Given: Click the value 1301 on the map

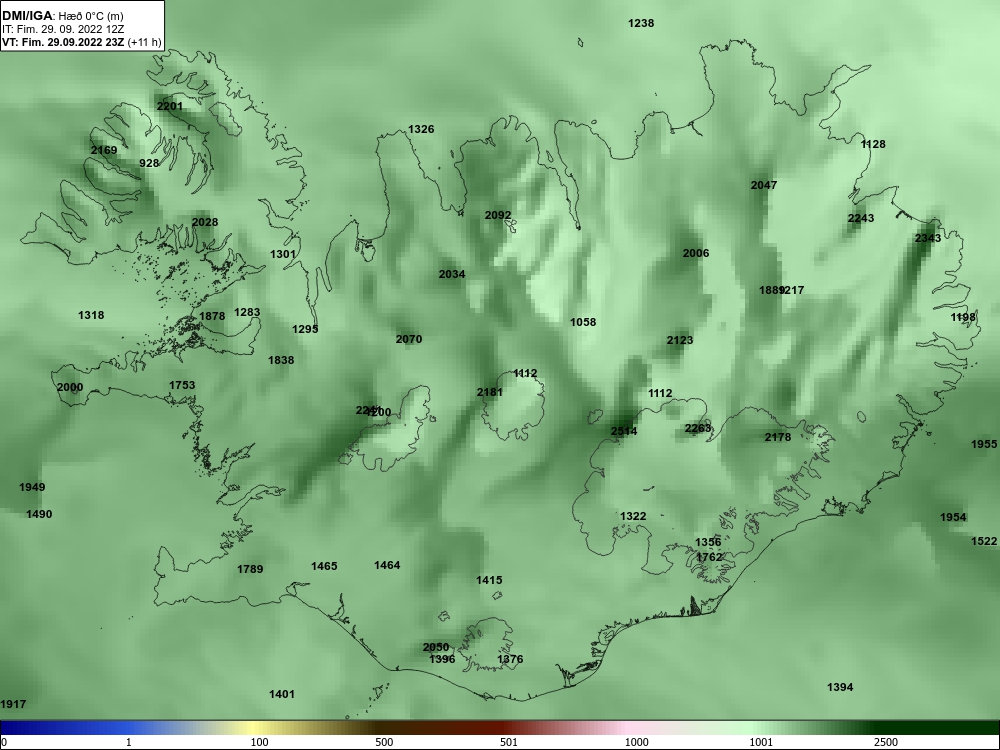Looking at the screenshot, I should tap(283, 254).
